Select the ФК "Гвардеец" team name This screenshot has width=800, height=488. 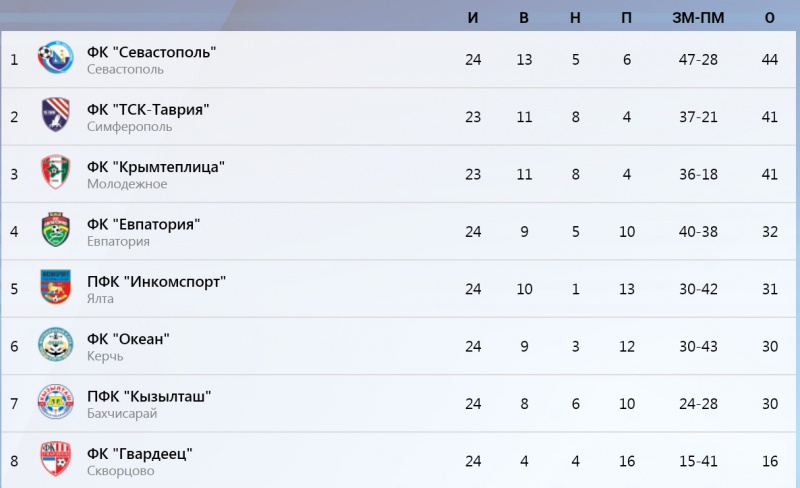coord(140,454)
